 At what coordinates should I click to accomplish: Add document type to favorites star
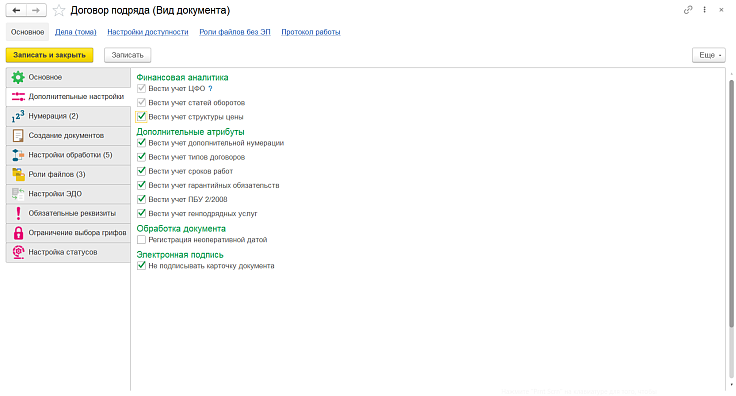[59, 10]
